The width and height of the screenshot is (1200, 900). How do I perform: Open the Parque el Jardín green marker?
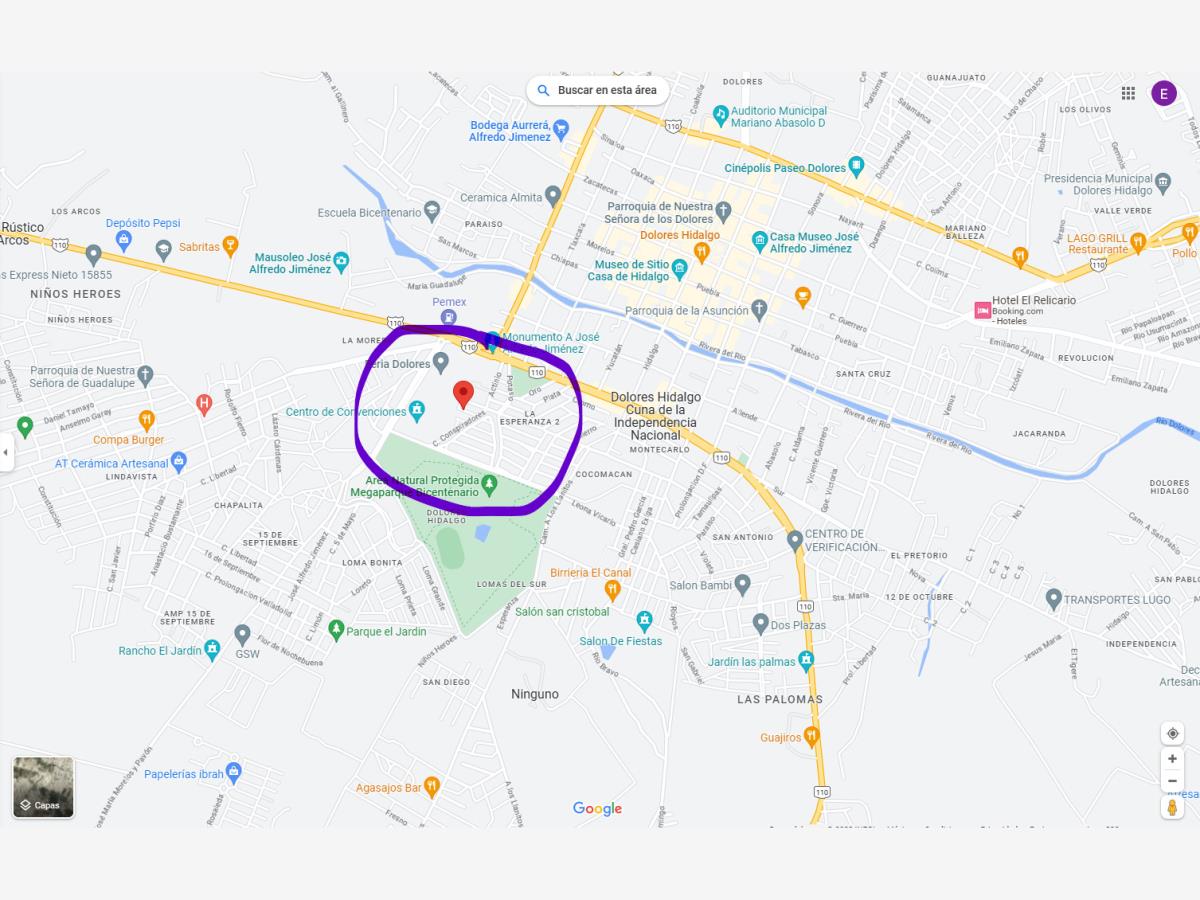click(338, 631)
